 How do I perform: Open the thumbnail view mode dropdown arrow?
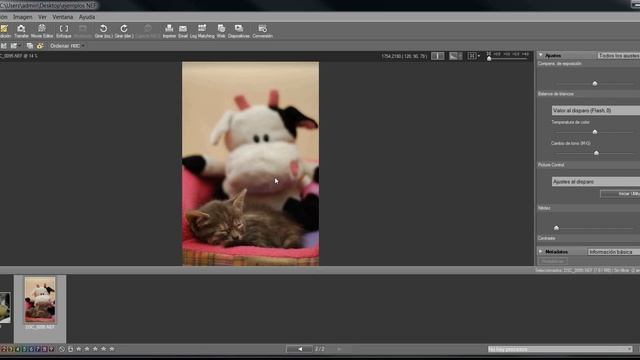(19, 46)
